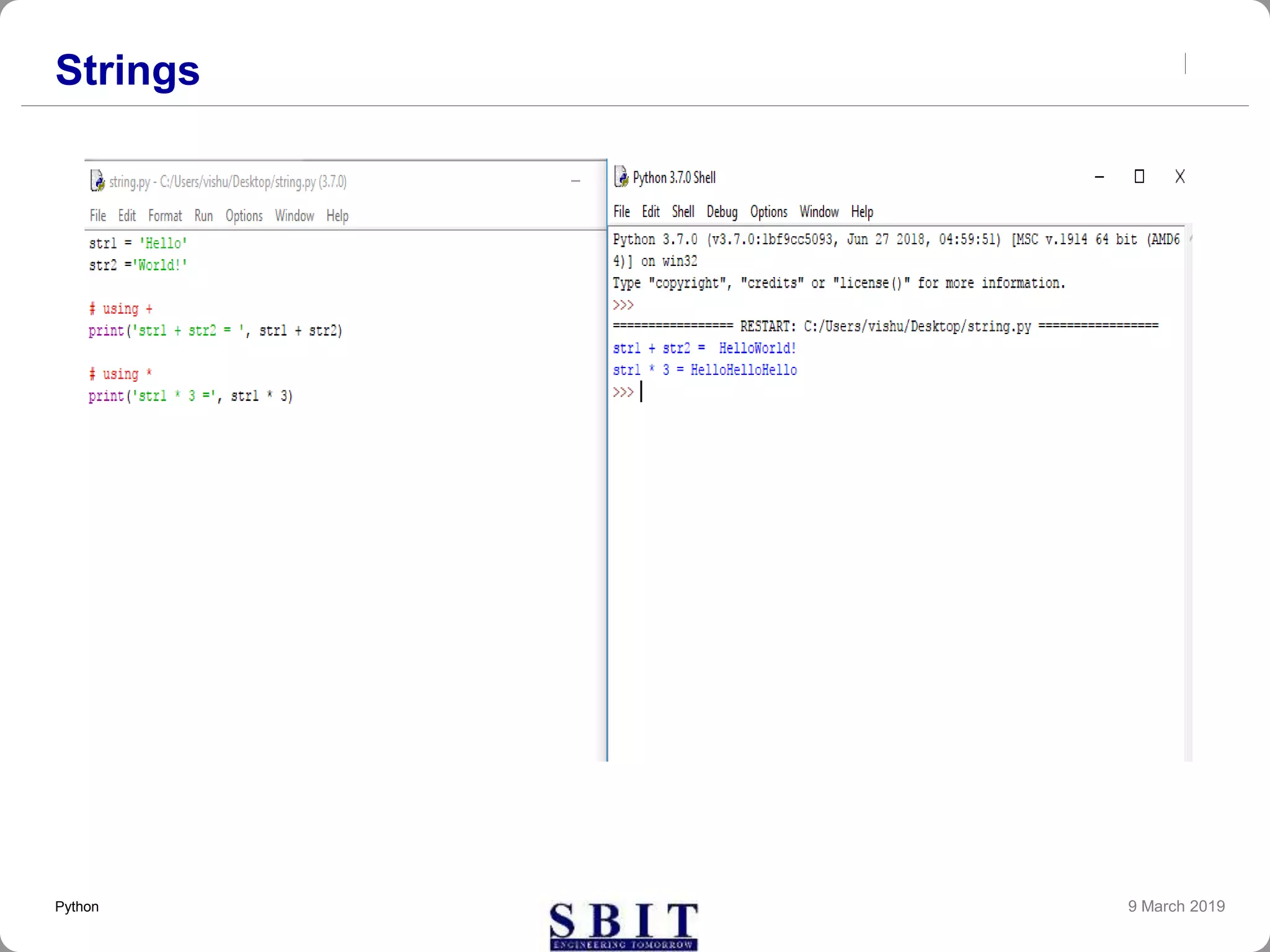Open the Format menu
The height and width of the screenshot is (952, 1270).
pyautogui.click(x=165, y=216)
